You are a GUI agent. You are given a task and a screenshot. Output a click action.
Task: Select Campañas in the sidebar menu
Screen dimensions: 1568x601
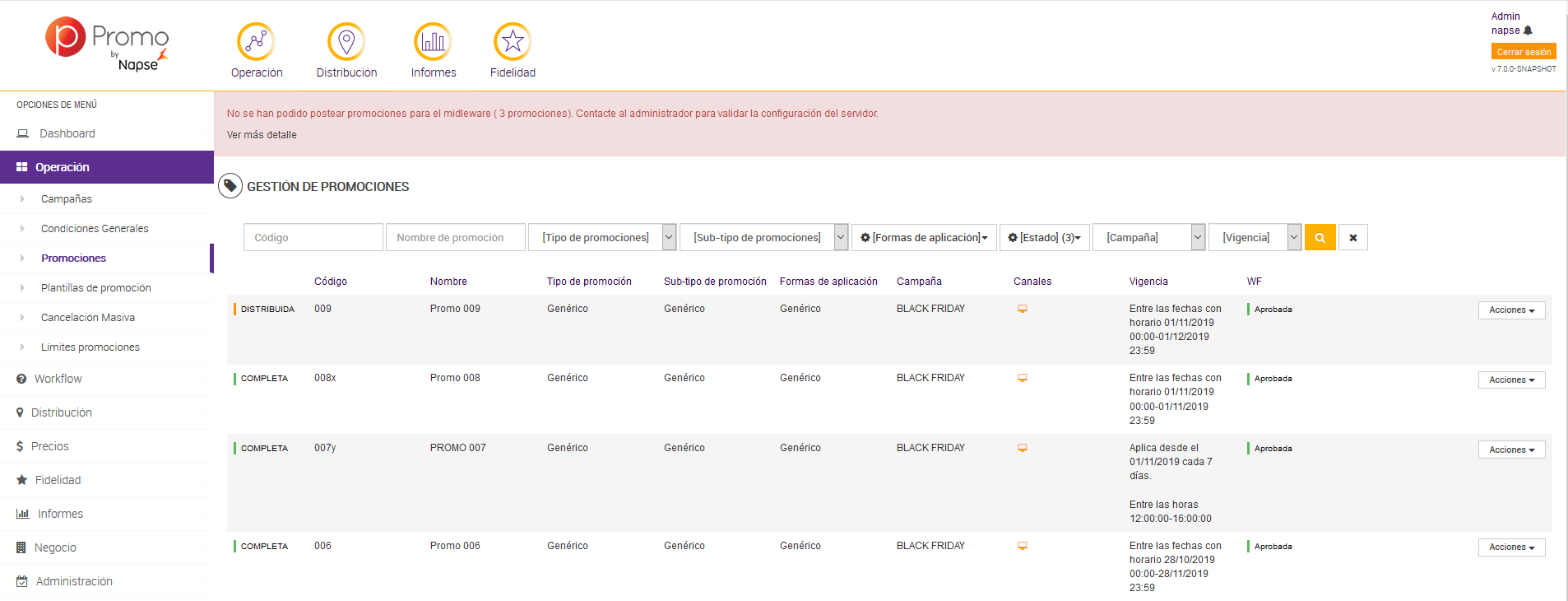[x=67, y=199]
